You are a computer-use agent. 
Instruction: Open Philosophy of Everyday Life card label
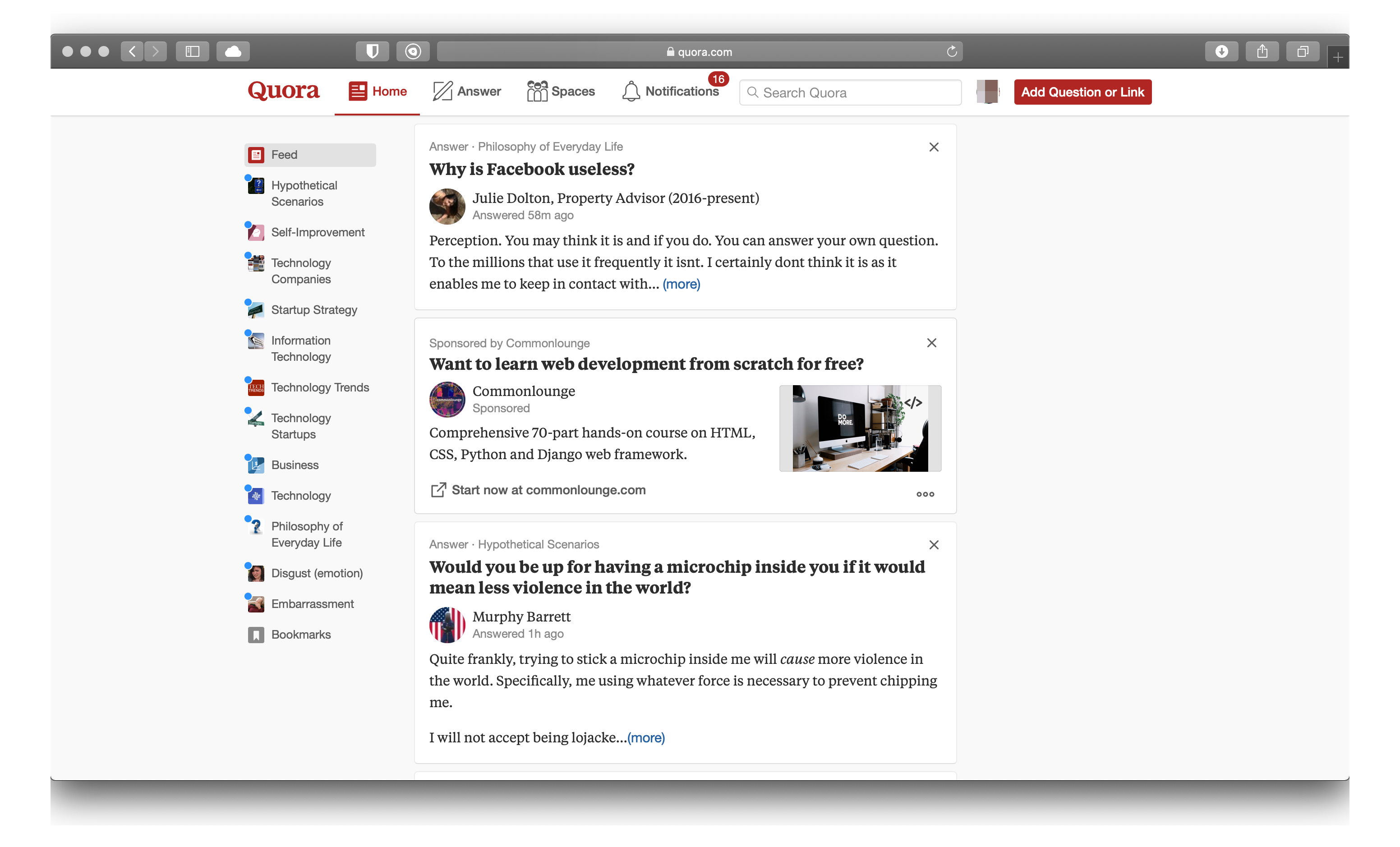coord(550,147)
